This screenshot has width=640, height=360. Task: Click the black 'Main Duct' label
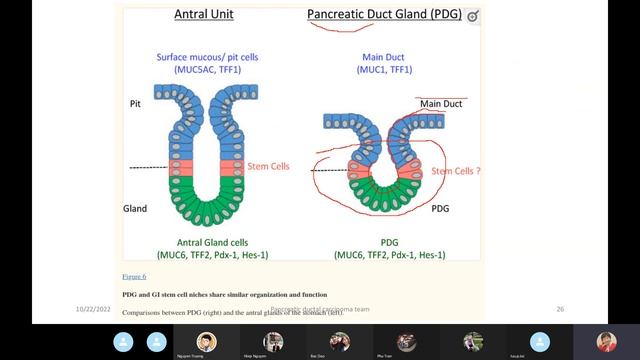tap(441, 104)
